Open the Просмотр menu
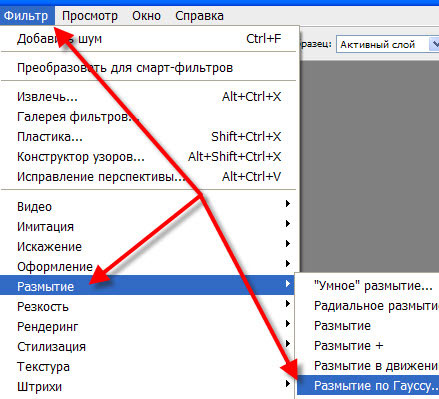Screen dimensions: 439x399 pos(90,16)
